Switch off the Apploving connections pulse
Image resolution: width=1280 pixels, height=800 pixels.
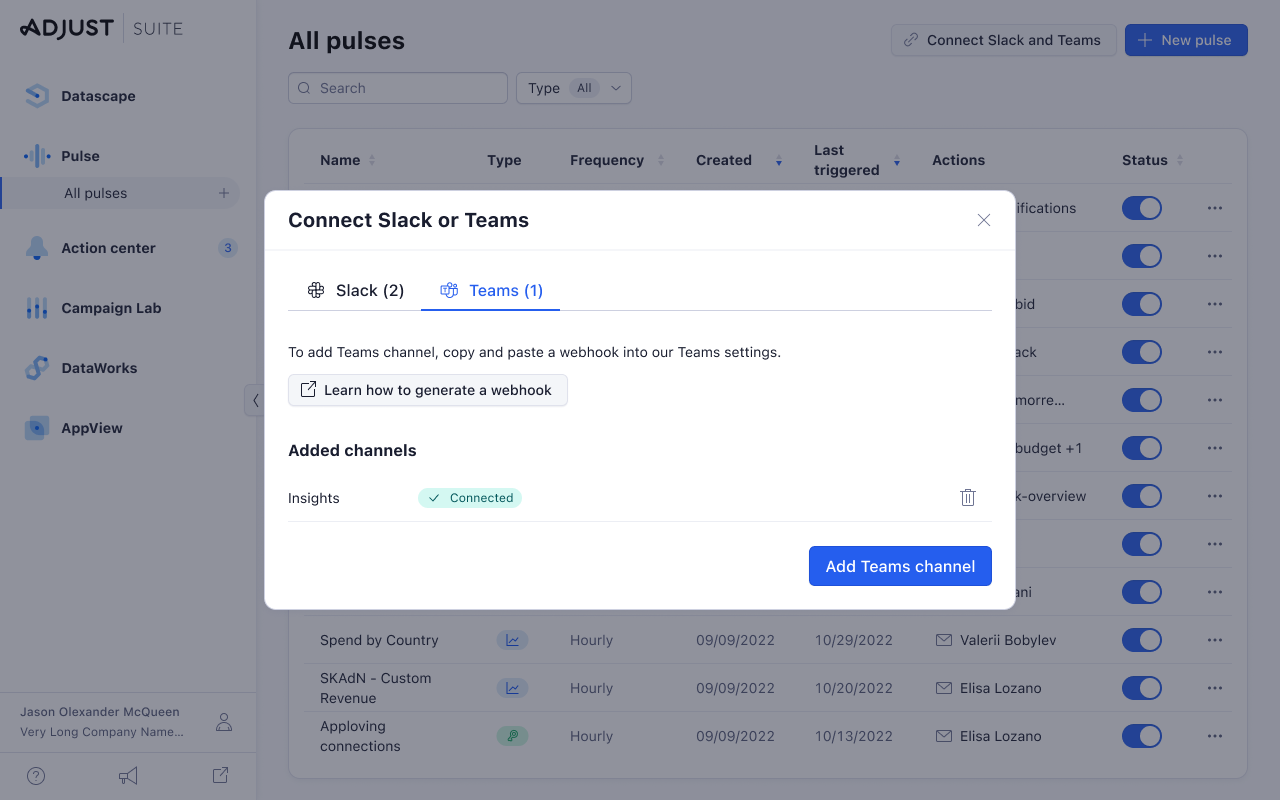coord(1142,736)
